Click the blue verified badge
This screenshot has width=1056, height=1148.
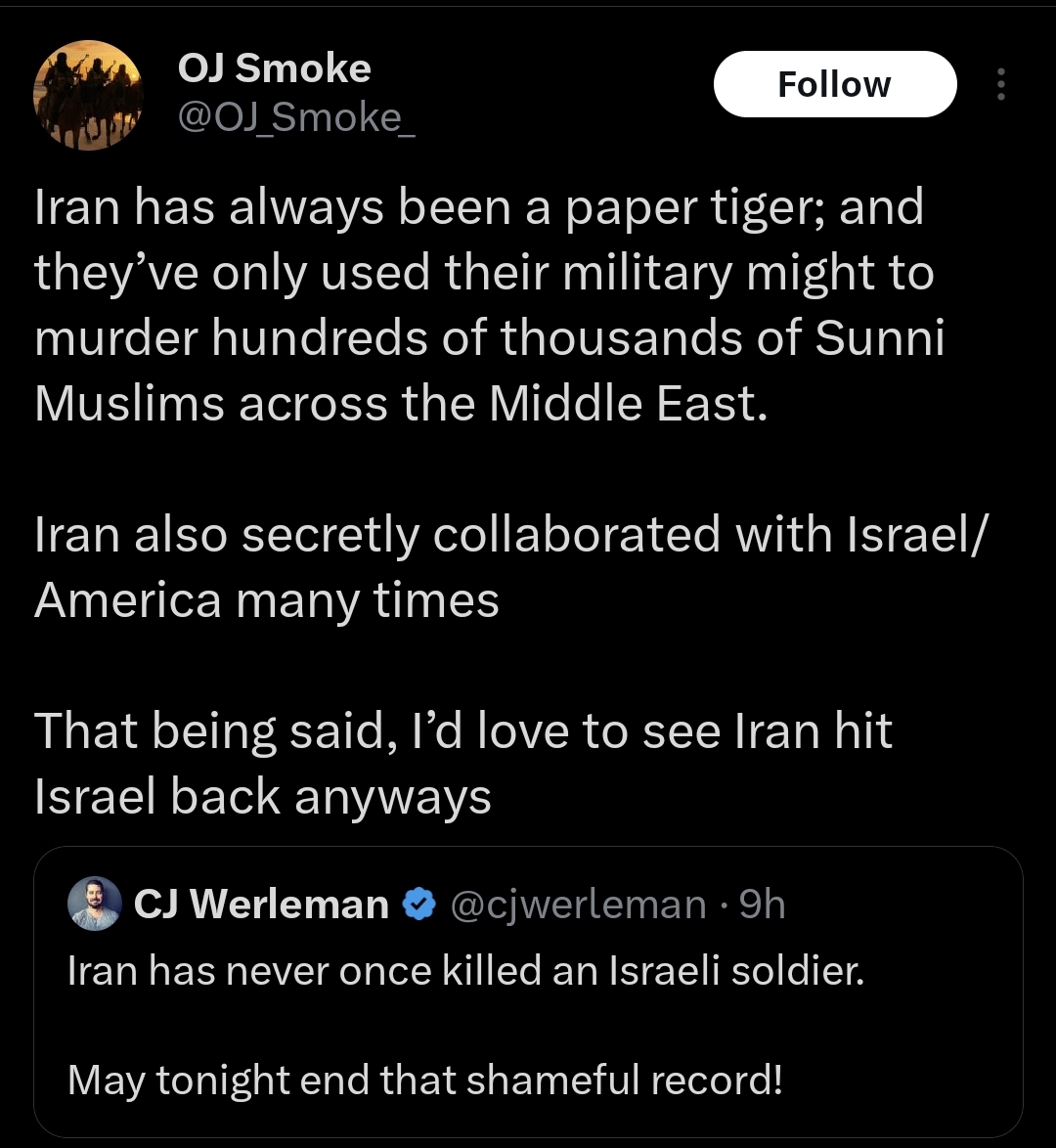pyautogui.click(x=419, y=905)
